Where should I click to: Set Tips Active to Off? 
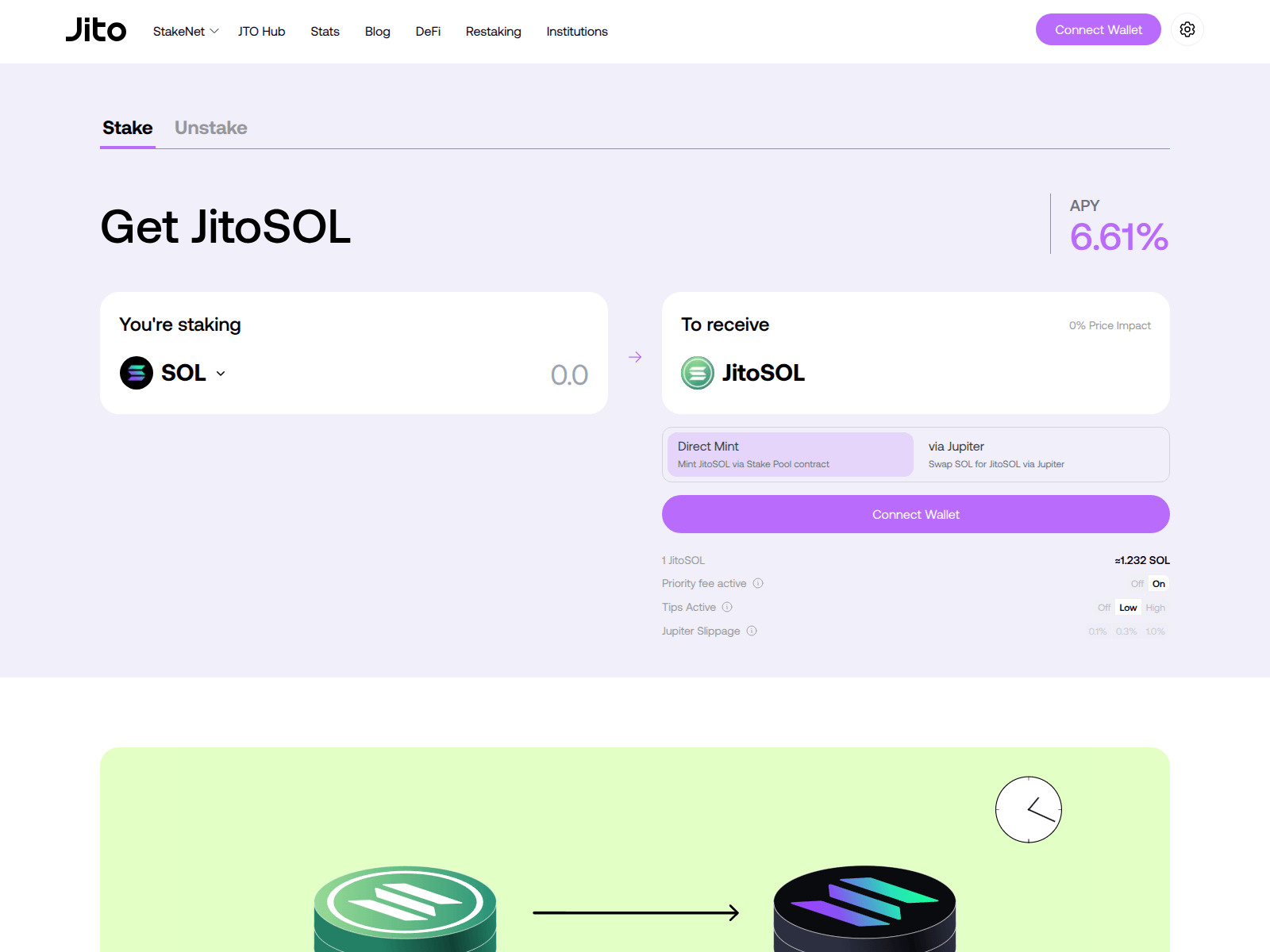(1104, 608)
